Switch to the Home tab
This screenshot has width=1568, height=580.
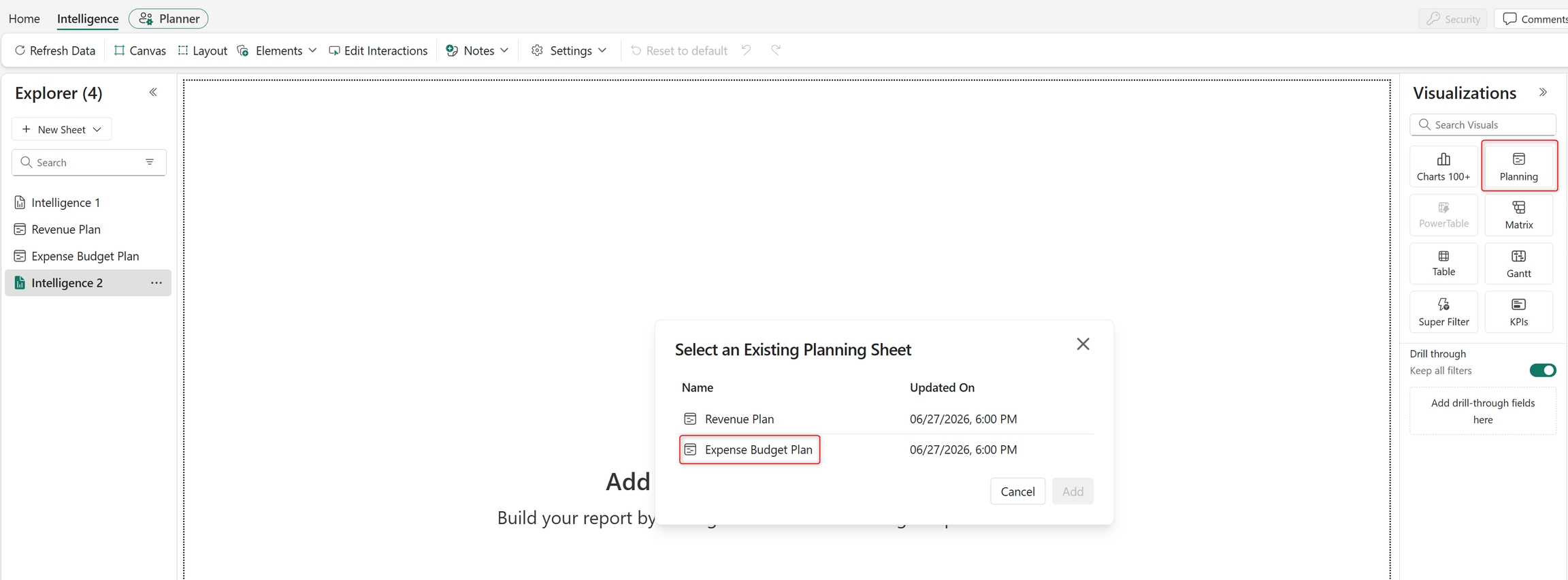pyautogui.click(x=24, y=18)
